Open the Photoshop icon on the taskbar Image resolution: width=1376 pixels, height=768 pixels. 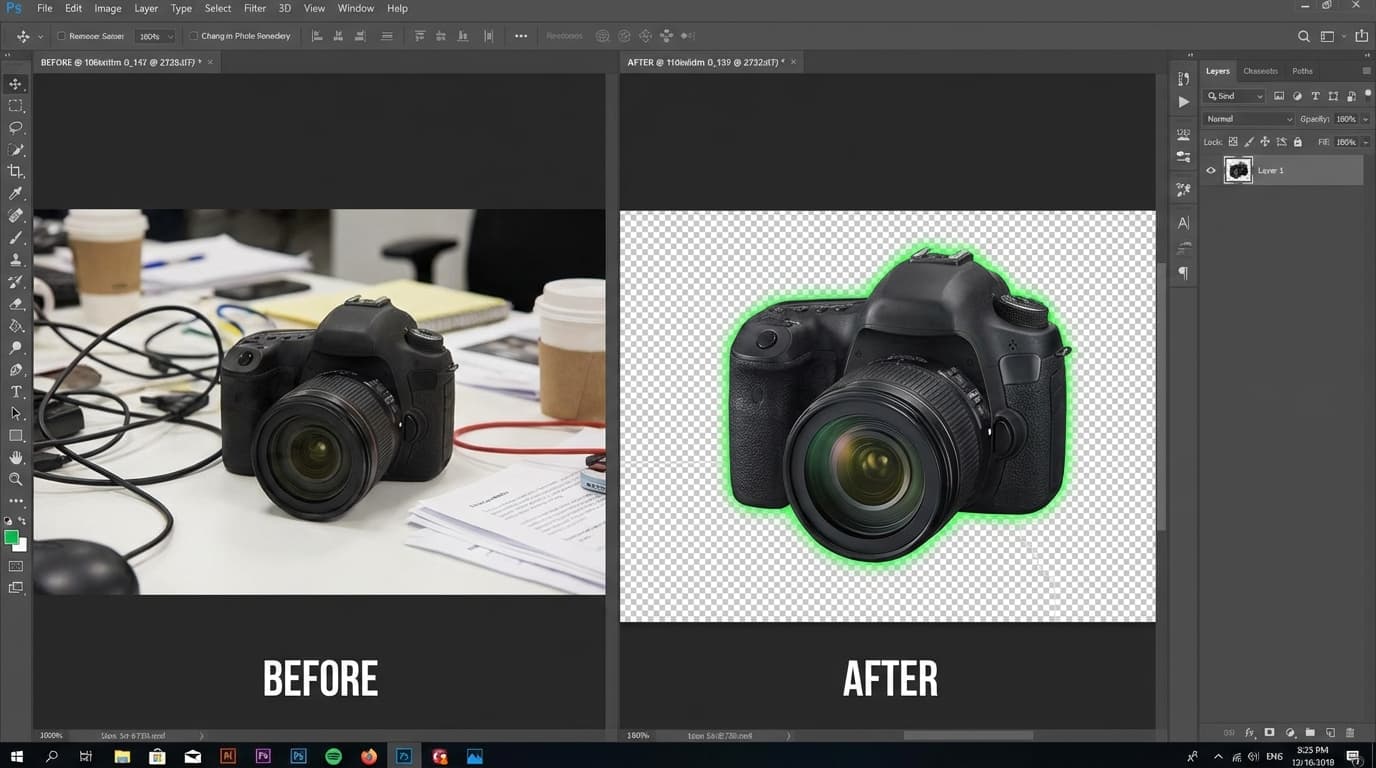tap(297, 756)
